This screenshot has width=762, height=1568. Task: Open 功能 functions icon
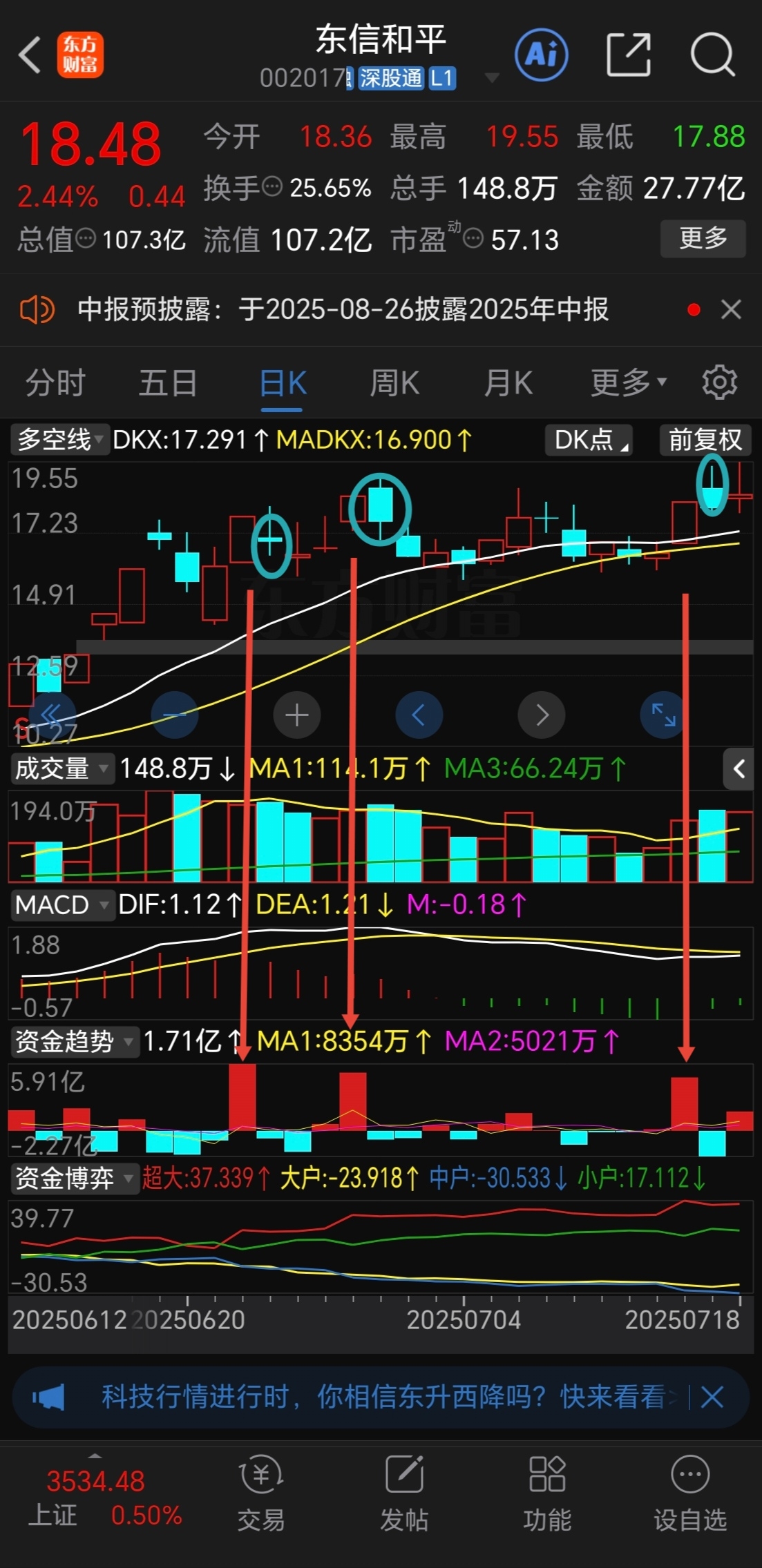coord(547,1493)
